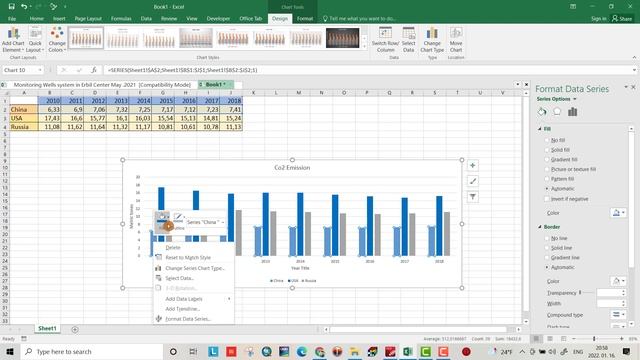640x360 pixels.
Task: Adjust the Transparency slider
Action: coord(580,293)
